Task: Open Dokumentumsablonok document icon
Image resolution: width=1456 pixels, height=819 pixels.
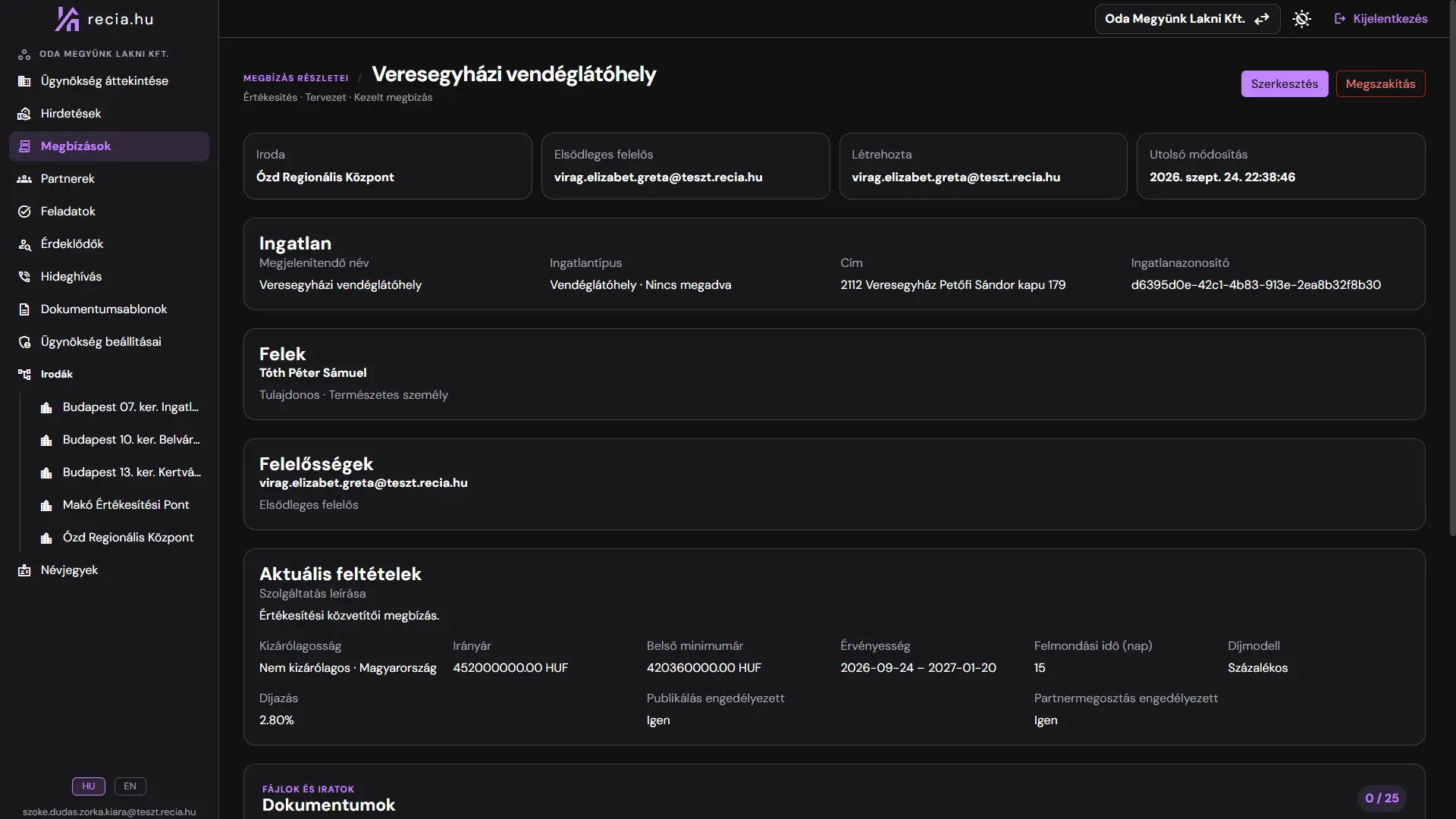Action: (x=24, y=309)
